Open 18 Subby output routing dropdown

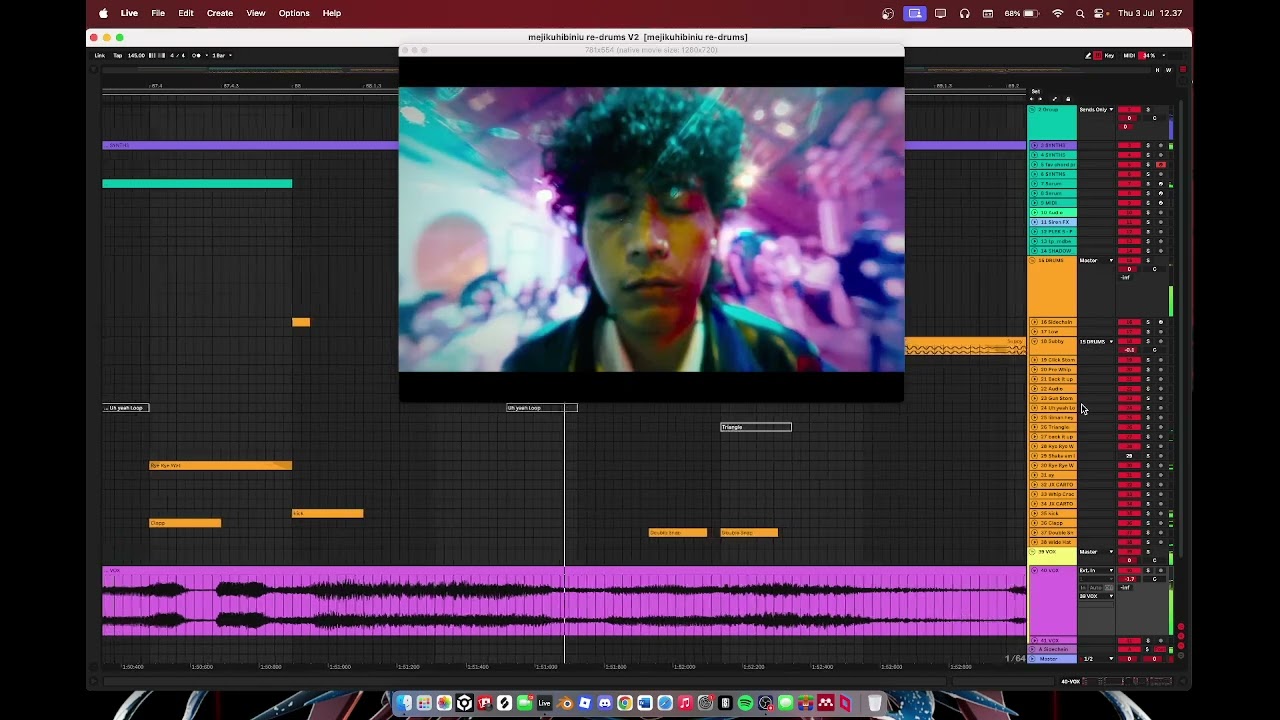(1096, 341)
